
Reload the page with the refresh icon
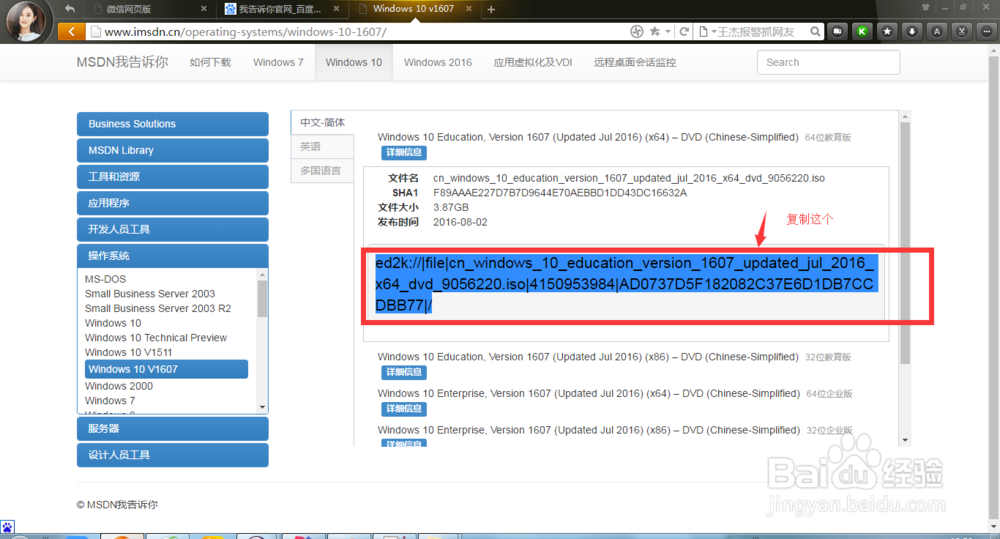(x=684, y=31)
